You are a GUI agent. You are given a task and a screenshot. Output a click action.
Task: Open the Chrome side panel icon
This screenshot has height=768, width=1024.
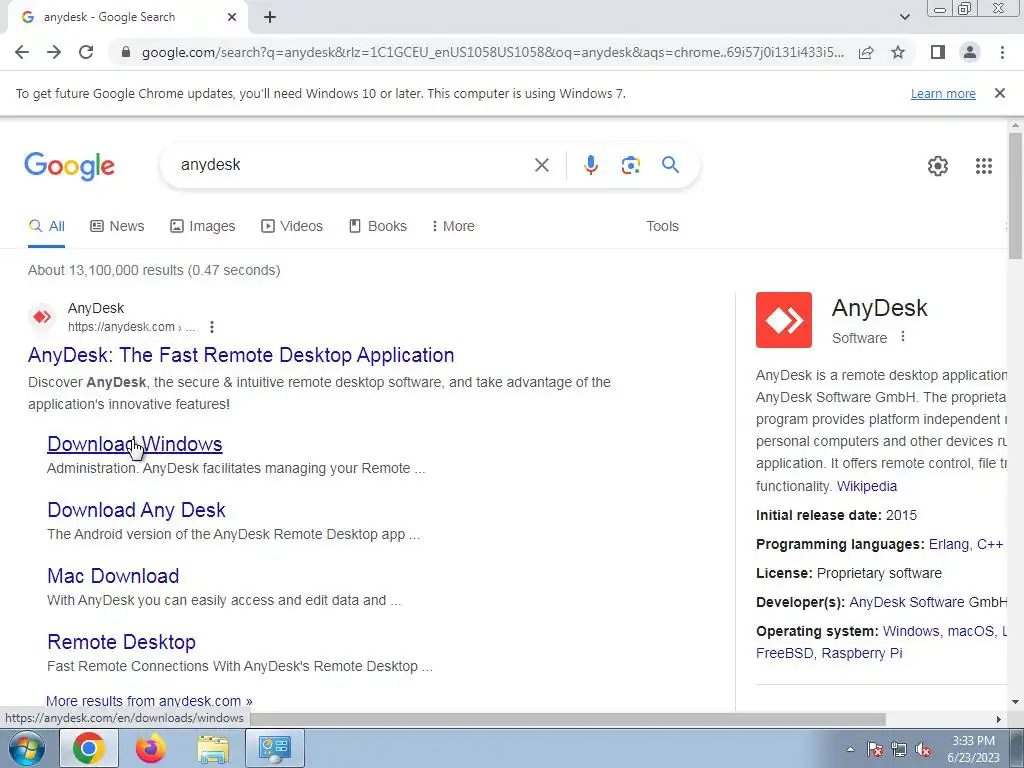[x=938, y=52]
